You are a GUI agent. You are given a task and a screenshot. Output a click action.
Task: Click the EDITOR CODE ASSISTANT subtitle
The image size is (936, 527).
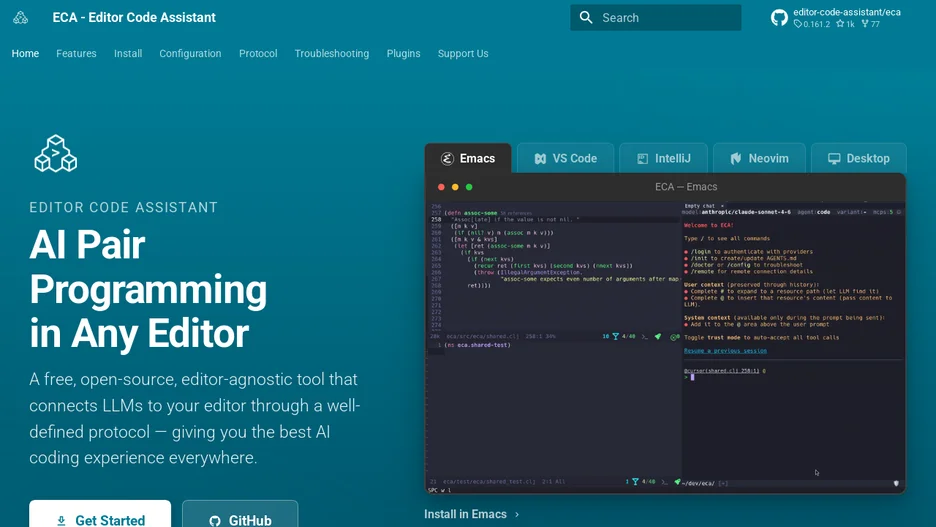coord(124,207)
